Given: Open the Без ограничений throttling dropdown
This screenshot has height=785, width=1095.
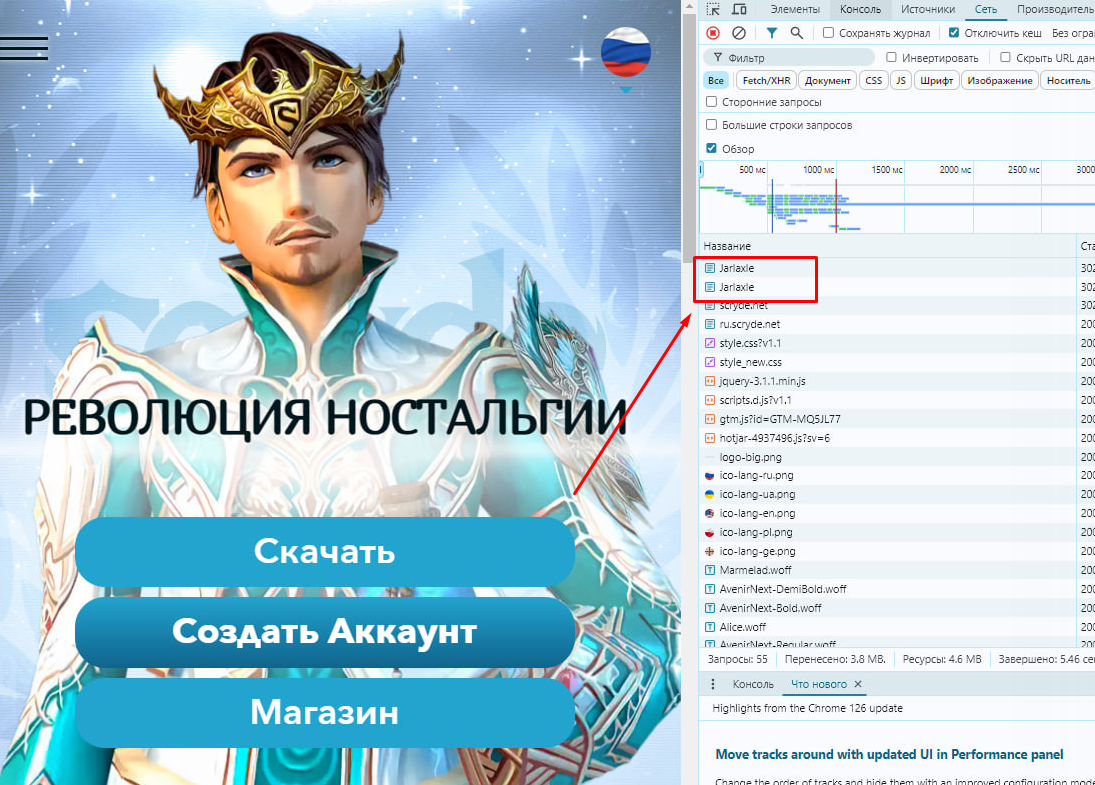Looking at the screenshot, I should pyautogui.click(x=1073, y=33).
